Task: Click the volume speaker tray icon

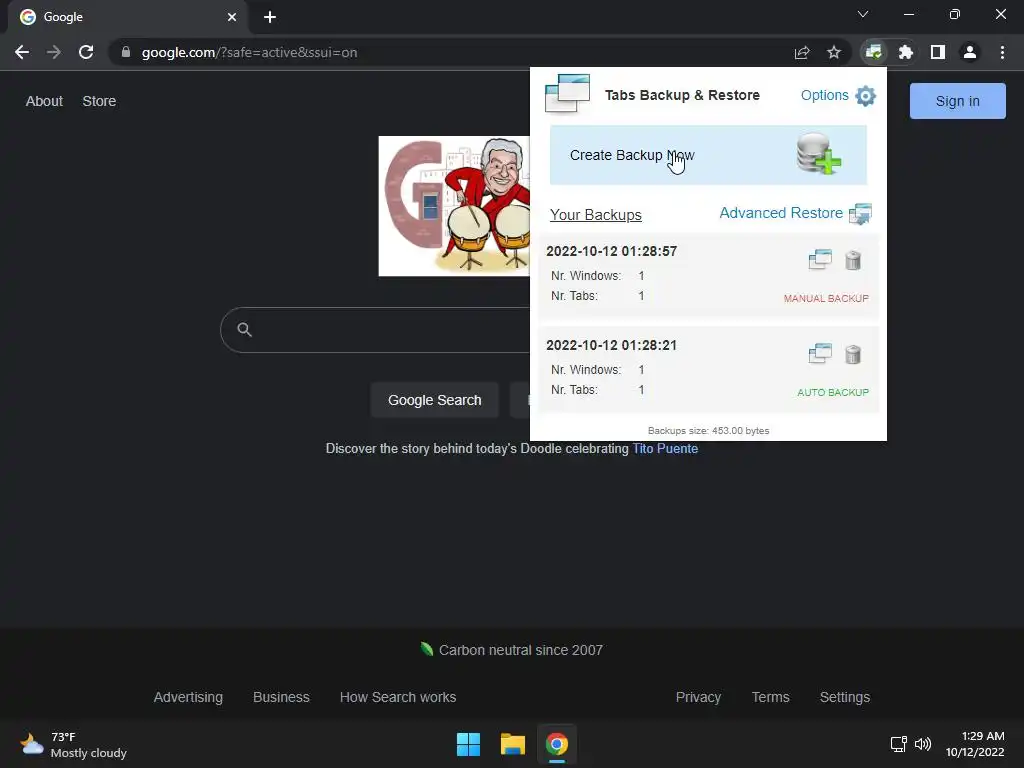Action: click(923, 744)
